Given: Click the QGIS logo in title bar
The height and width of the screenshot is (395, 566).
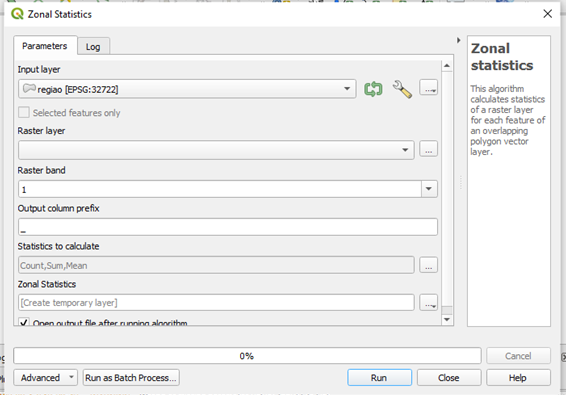Looking at the screenshot, I should (17, 14).
